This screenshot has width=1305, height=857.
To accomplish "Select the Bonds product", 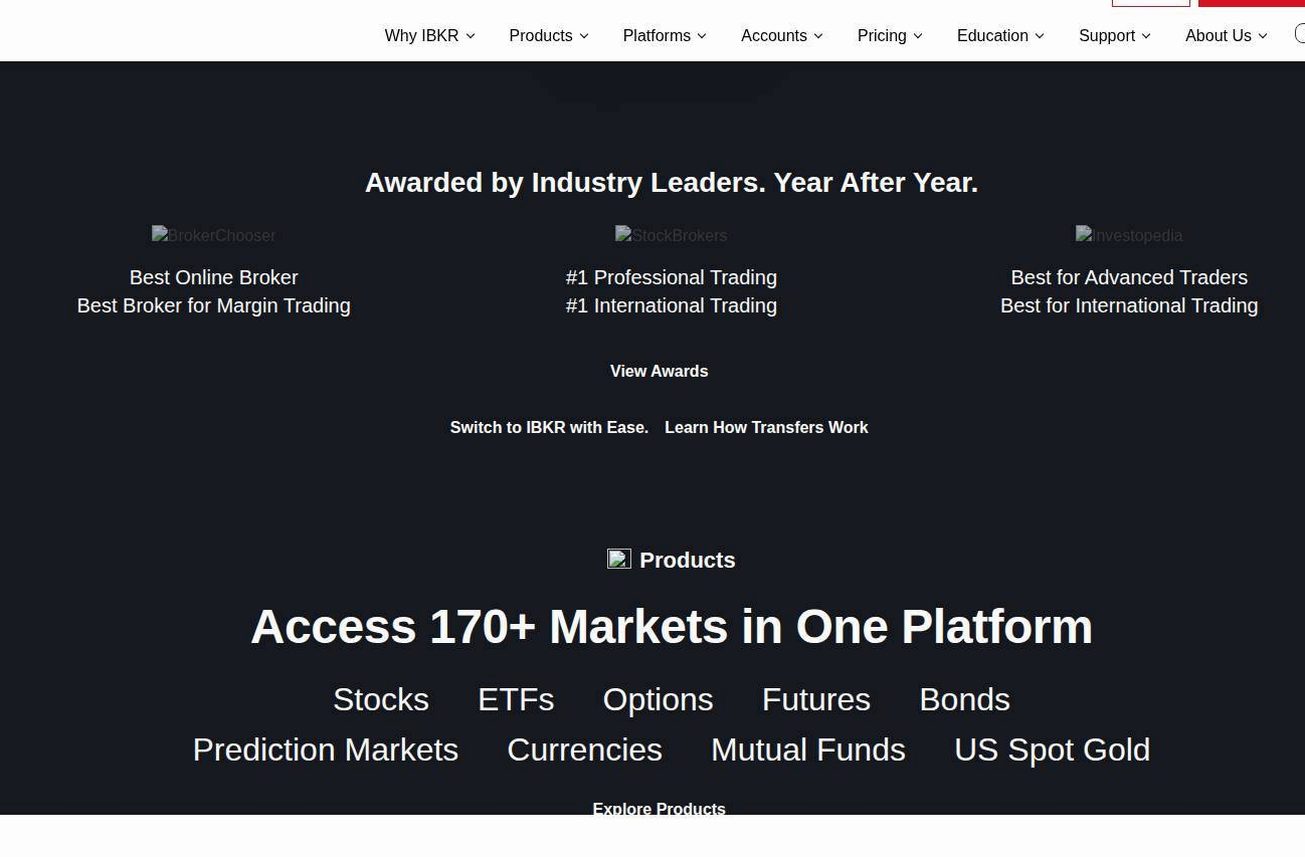I will [964, 699].
